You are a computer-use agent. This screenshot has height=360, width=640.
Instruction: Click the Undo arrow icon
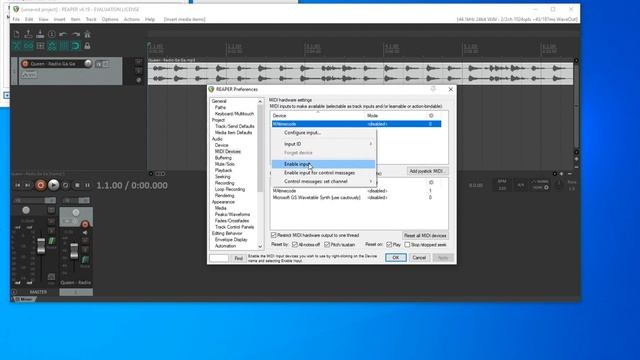pos(63,34)
